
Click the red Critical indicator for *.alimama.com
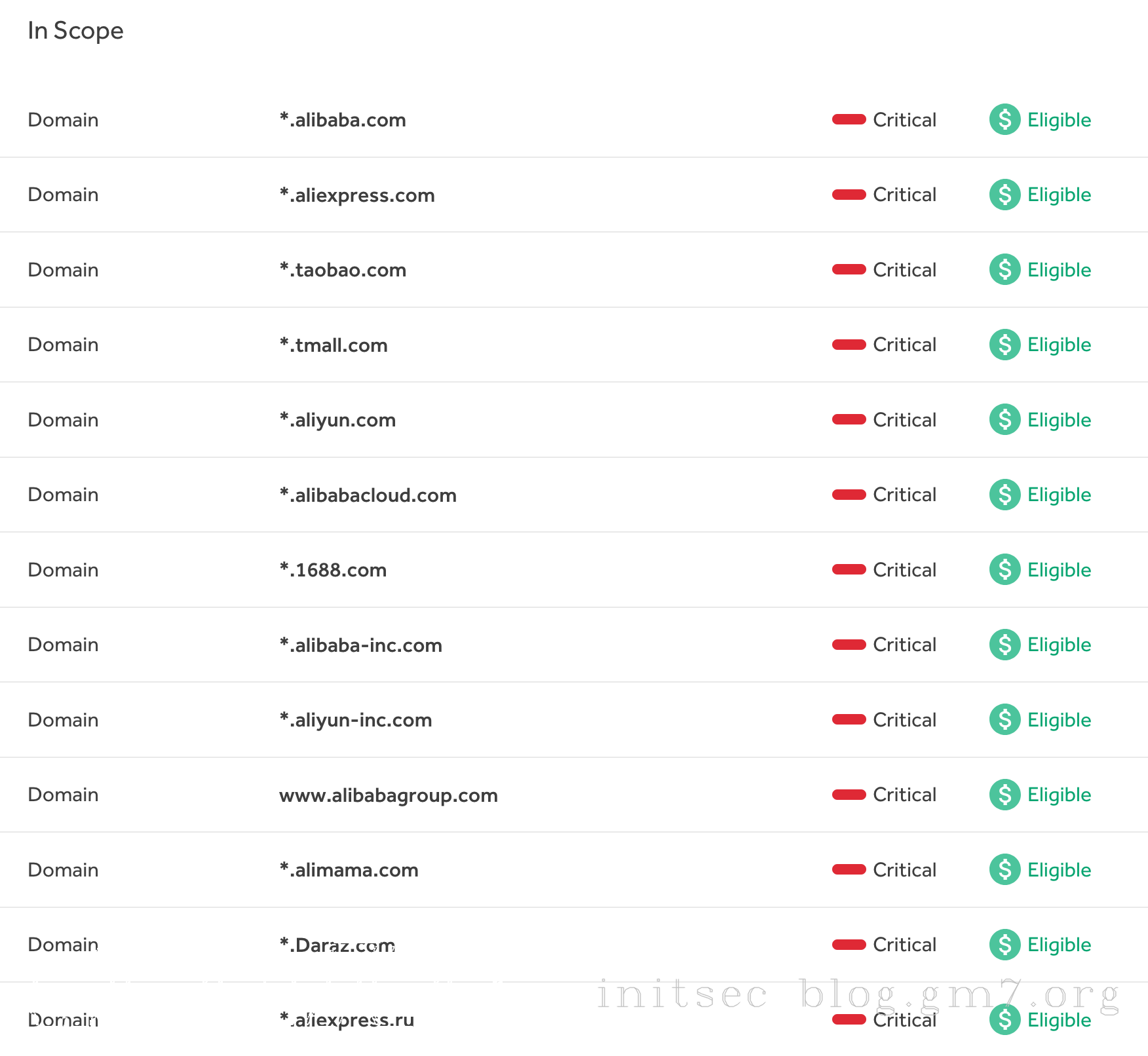click(x=849, y=869)
